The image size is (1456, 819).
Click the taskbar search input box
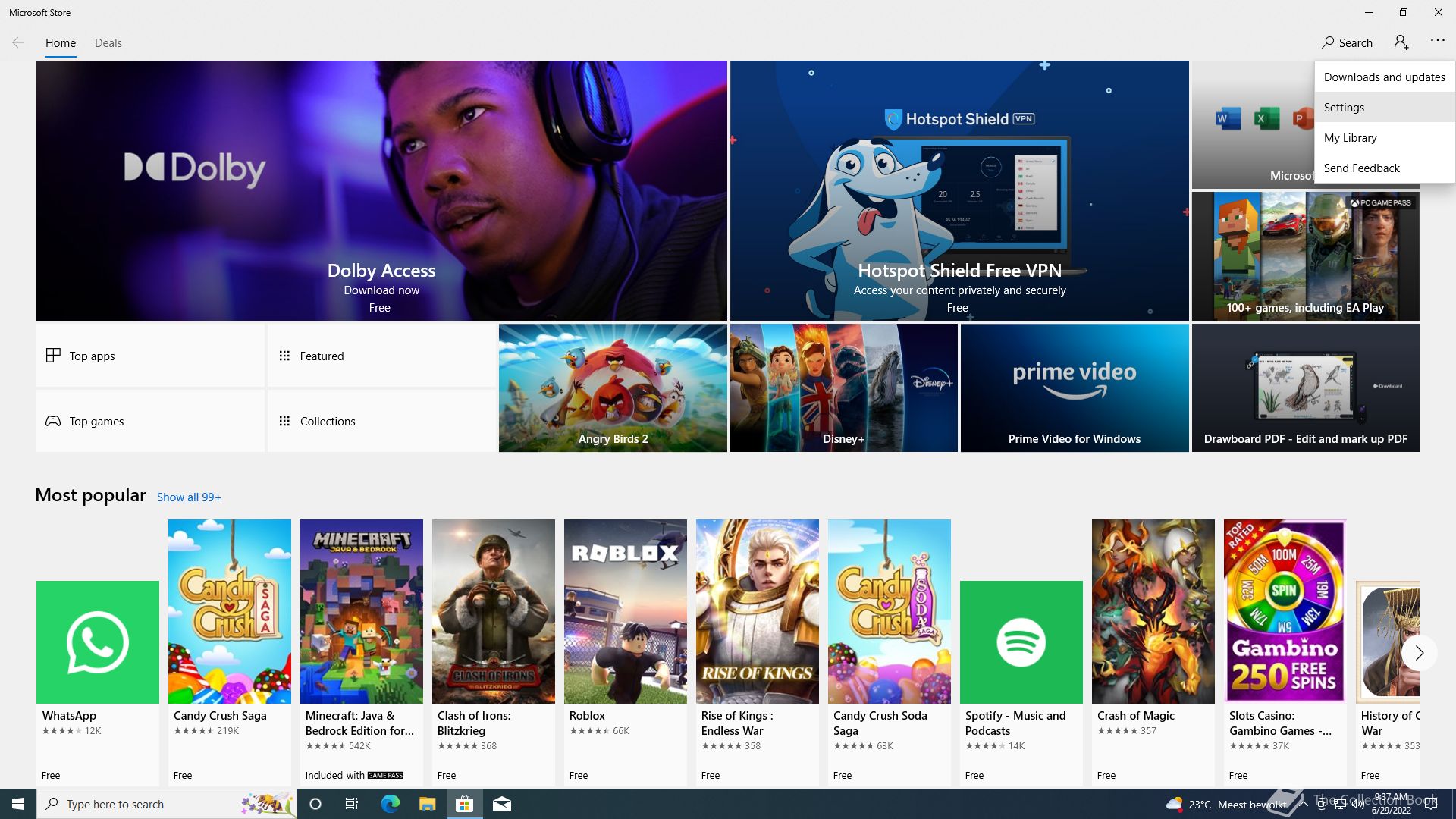(x=166, y=804)
